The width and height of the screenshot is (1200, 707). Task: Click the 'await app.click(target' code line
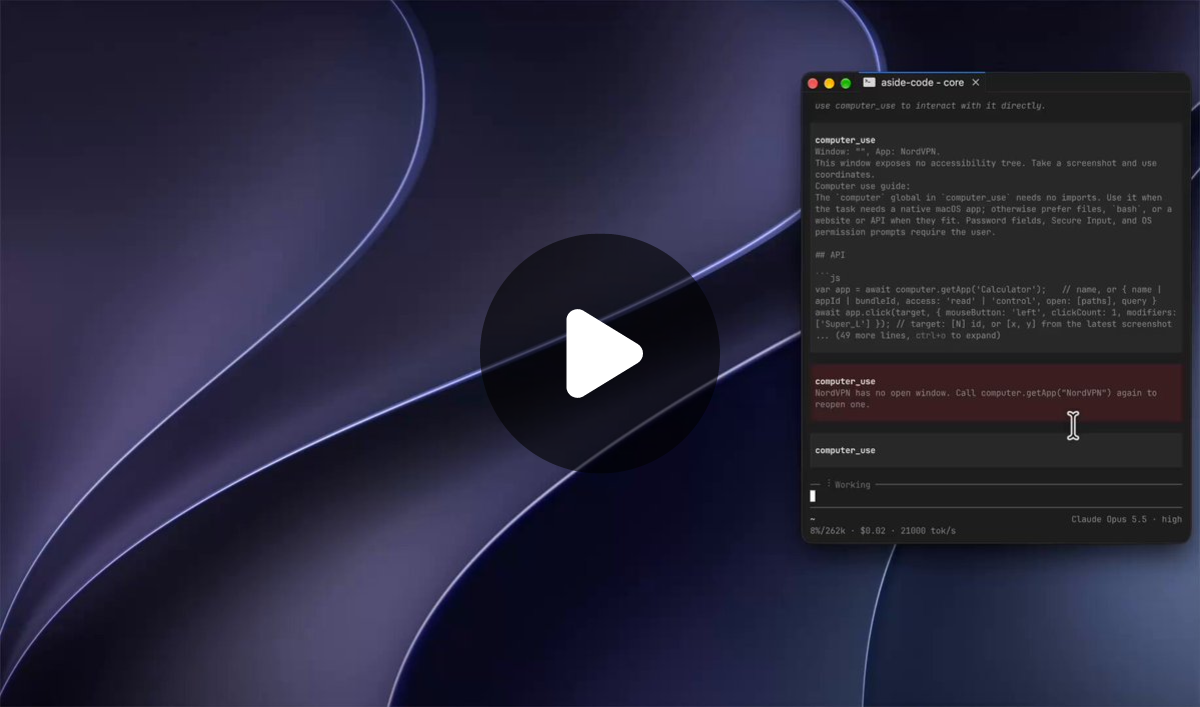pos(994,313)
